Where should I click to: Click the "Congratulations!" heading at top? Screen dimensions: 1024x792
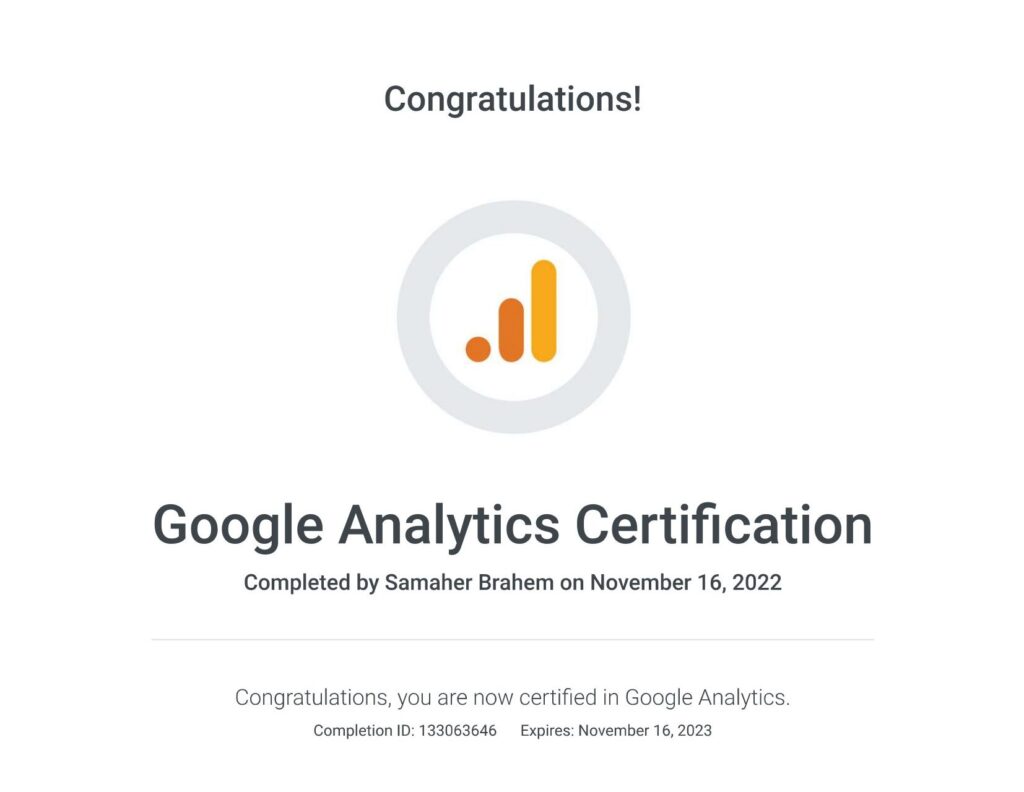(512, 99)
